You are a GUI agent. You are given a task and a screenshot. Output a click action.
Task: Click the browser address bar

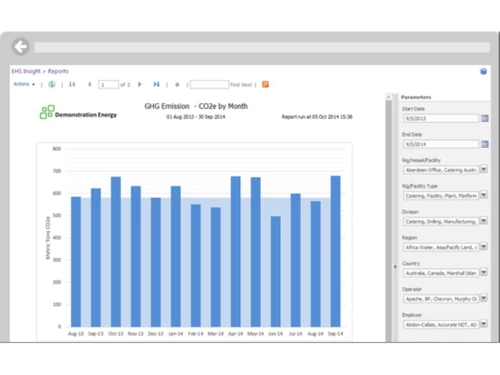[x=262, y=47]
